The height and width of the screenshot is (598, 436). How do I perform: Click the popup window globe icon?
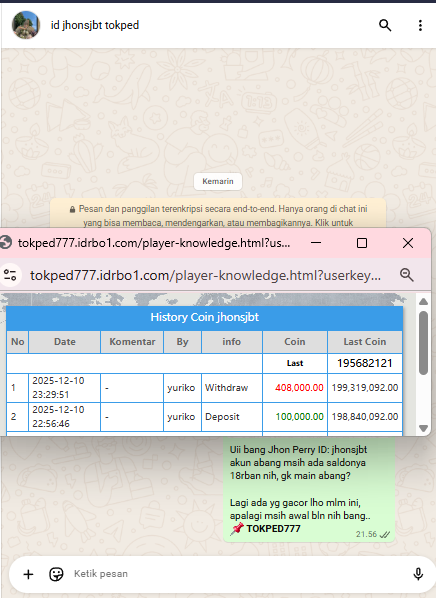(5, 243)
